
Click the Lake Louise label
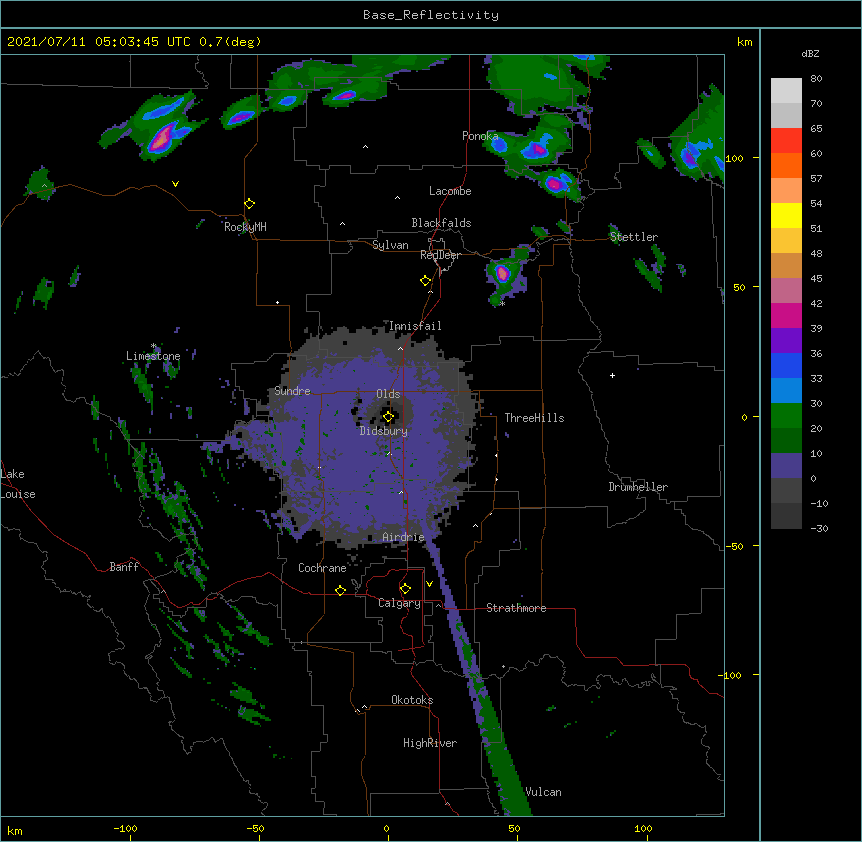18,484
